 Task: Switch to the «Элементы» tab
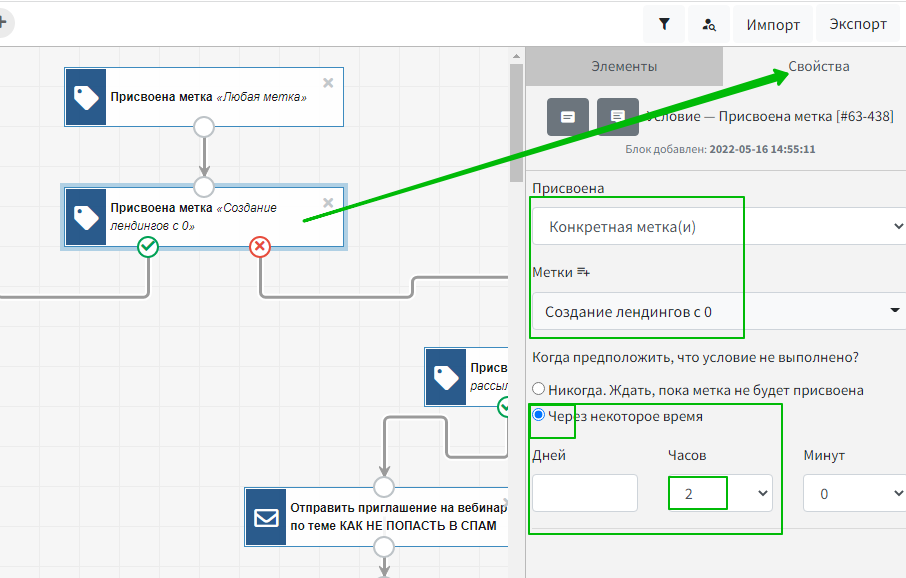coord(624,67)
